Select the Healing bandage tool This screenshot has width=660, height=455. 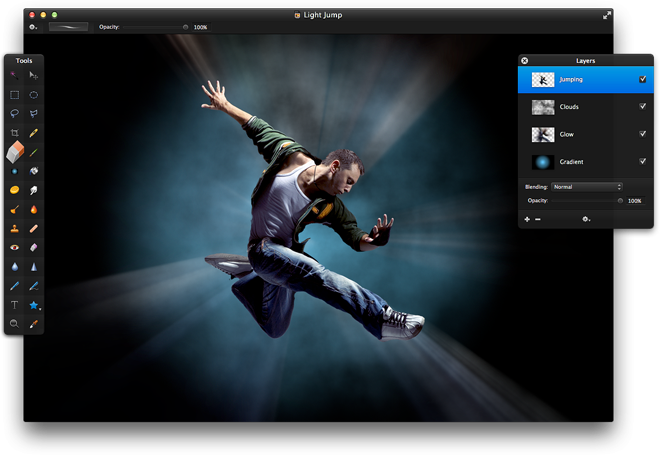[34, 229]
